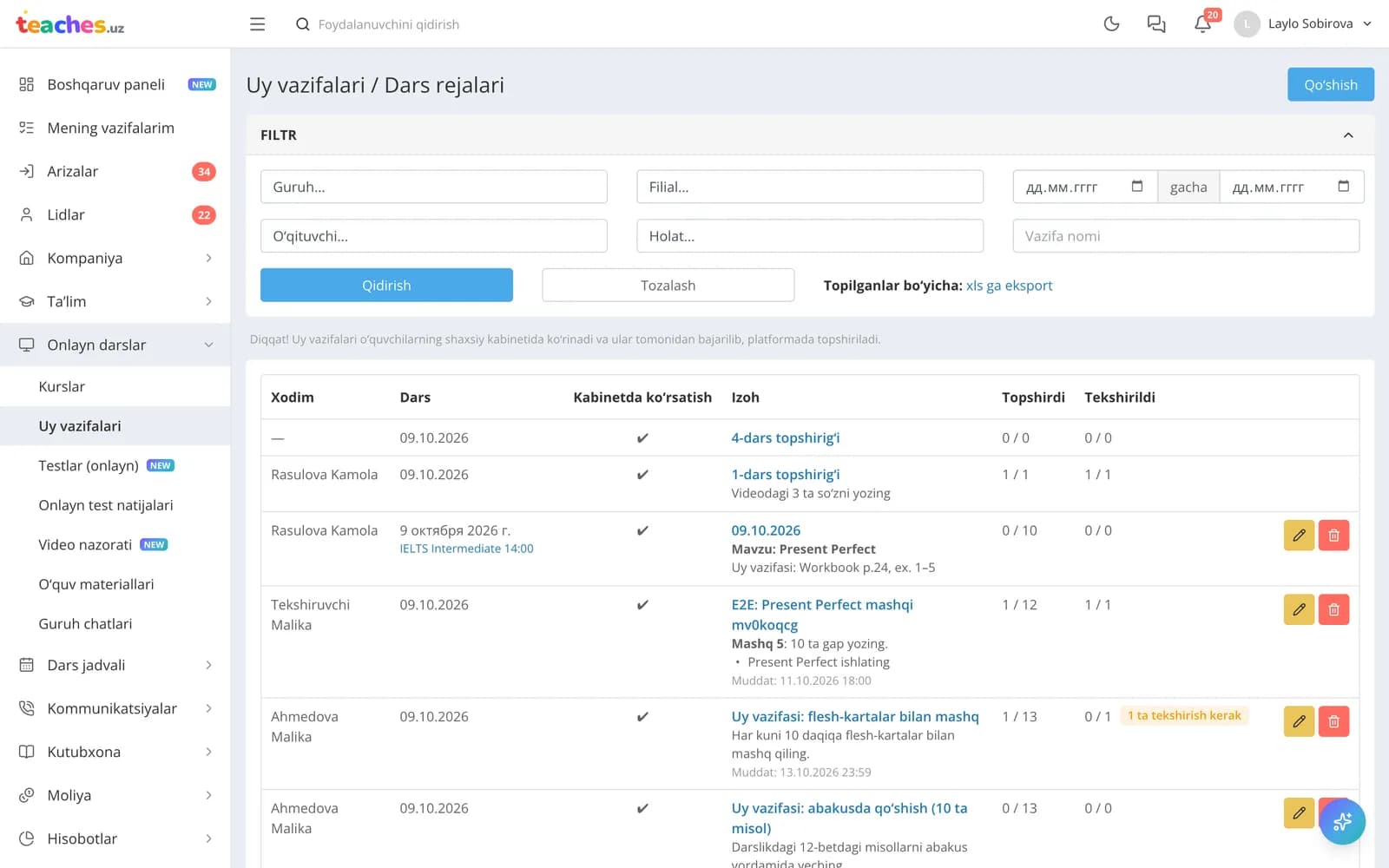Screen dimensions: 1389x868
Task: Focus the Foydalanuvchini qidirish search box
Action: (x=389, y=24)
